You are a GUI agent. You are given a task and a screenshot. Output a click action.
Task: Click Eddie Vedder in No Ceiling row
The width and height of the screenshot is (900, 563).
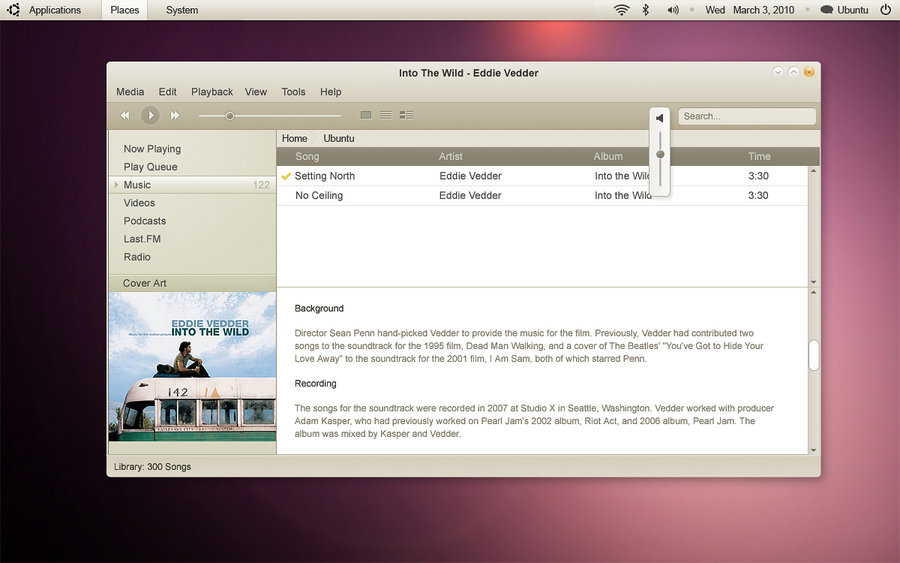tap(470, 196)
